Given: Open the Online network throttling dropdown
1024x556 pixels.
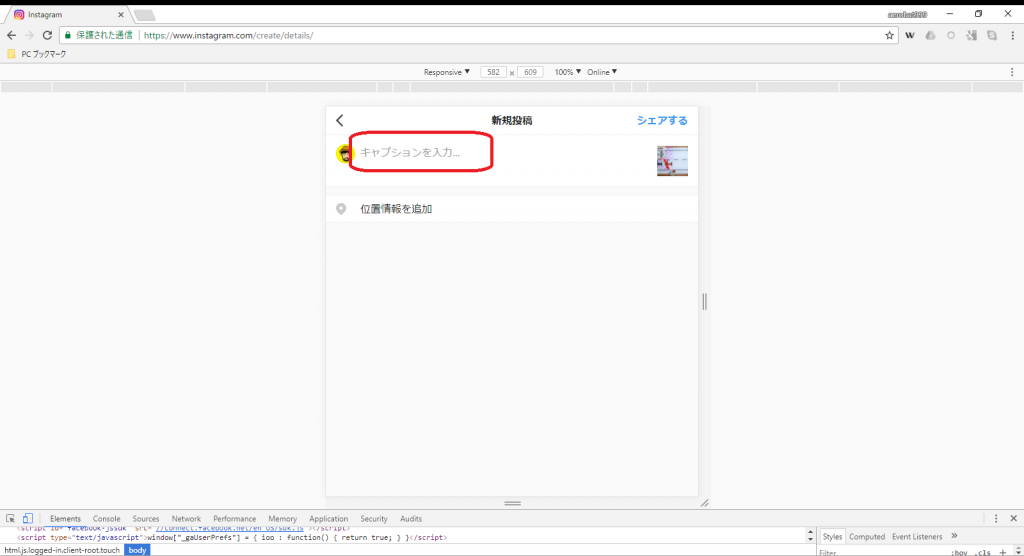Looking at the screenshot, I should pos(601,72).
